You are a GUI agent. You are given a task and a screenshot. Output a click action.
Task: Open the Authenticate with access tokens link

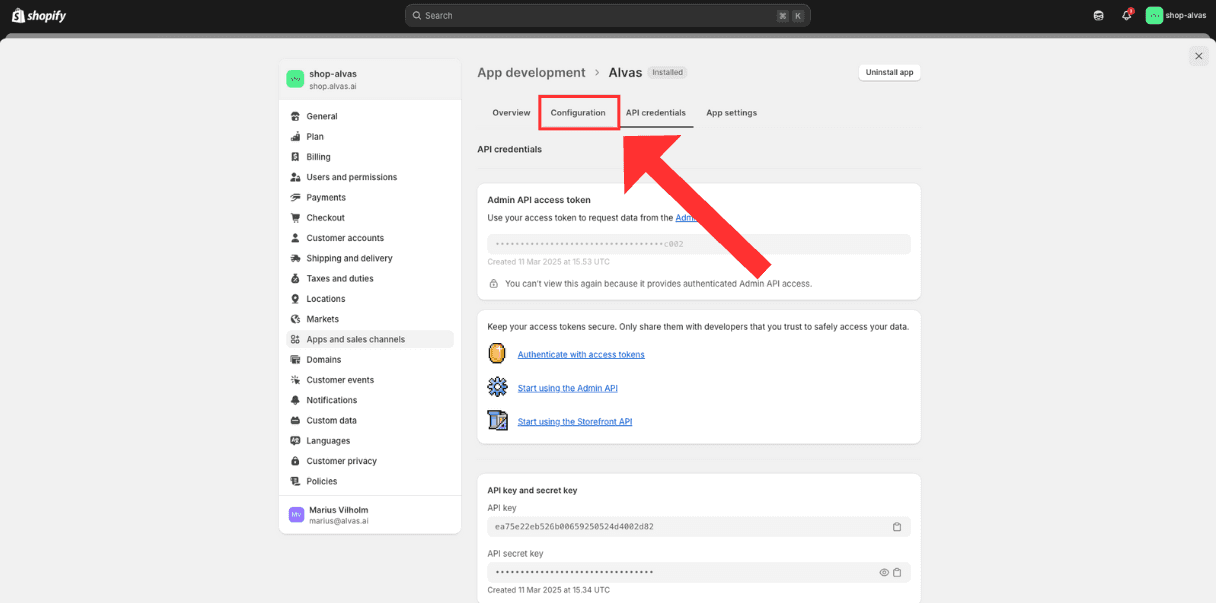pyautogui.click(x=581, y=355)
